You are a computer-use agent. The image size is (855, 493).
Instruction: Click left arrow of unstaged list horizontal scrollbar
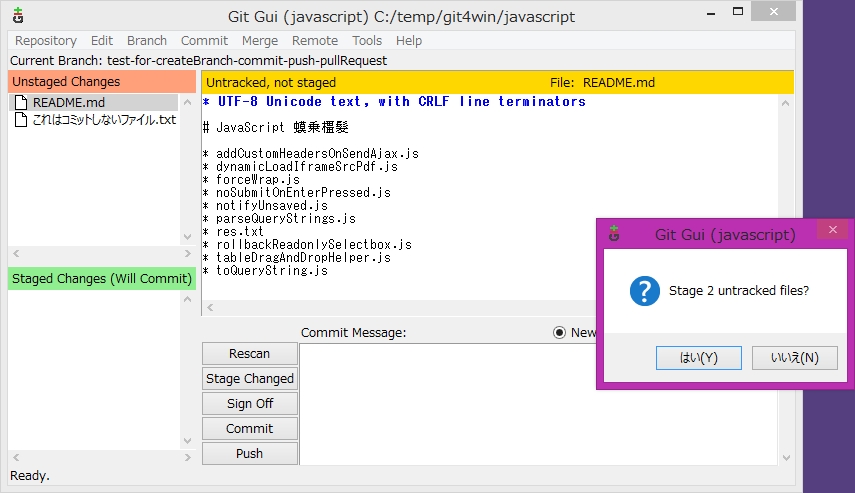point(16,254)
